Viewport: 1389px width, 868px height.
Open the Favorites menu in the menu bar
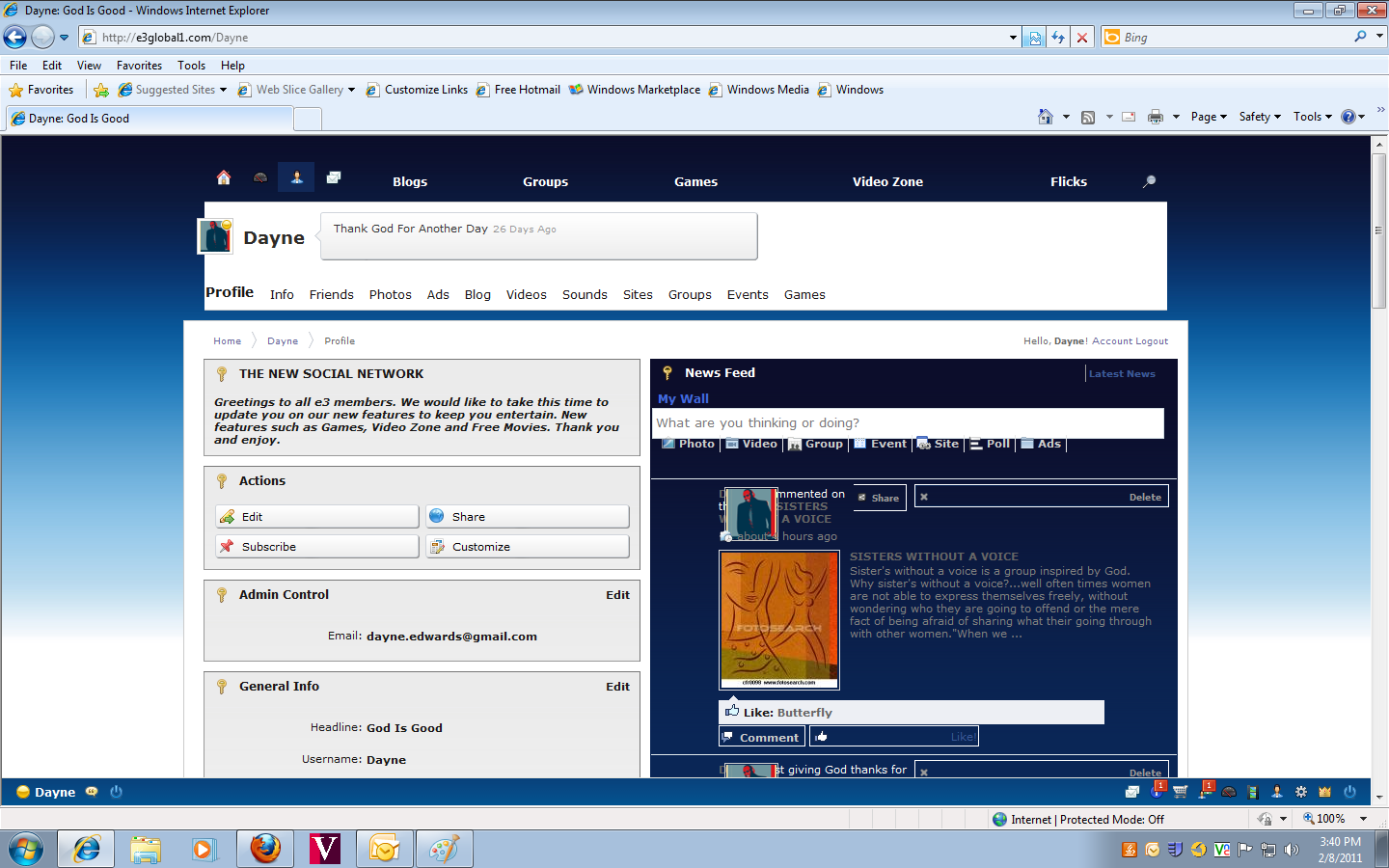tap(139, 66)
